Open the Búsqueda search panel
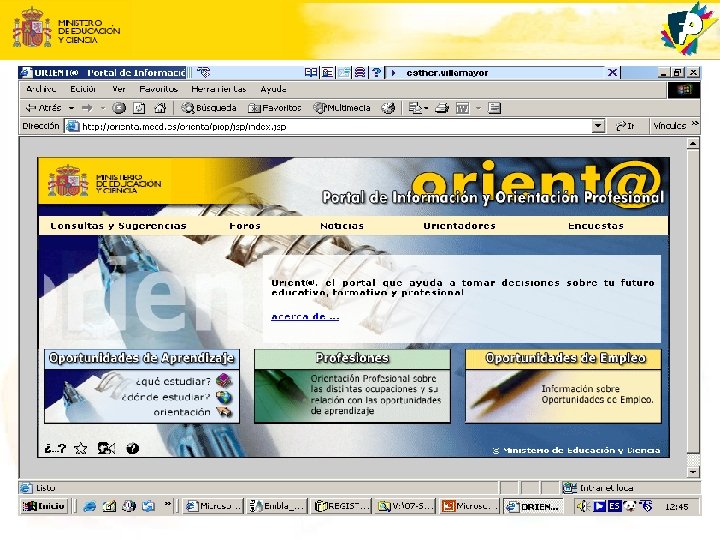This screenshot has width=720, height=540. pos(208,108)
